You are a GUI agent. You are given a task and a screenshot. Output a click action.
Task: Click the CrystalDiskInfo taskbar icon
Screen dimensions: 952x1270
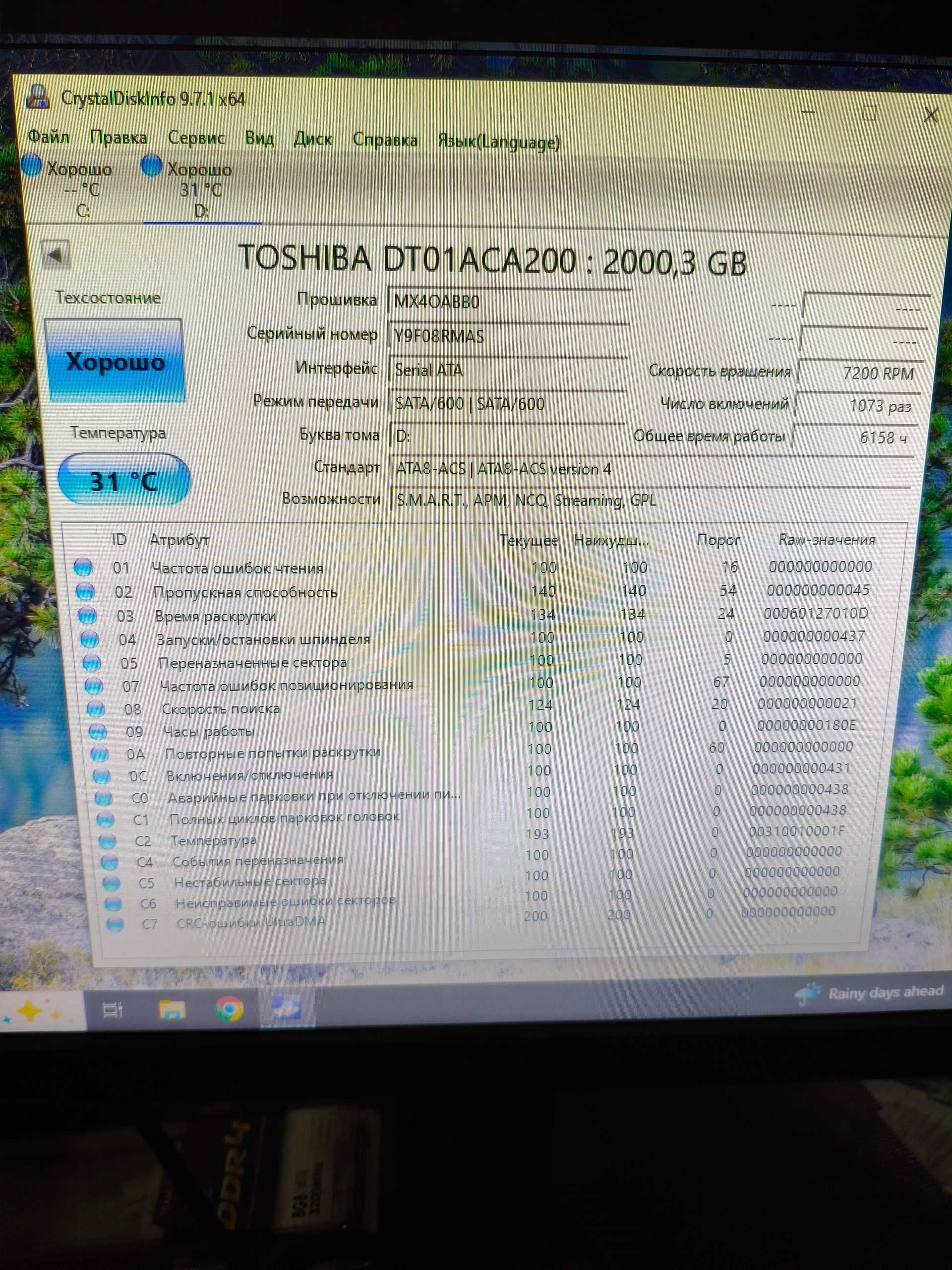click(x=287, y=1008)
